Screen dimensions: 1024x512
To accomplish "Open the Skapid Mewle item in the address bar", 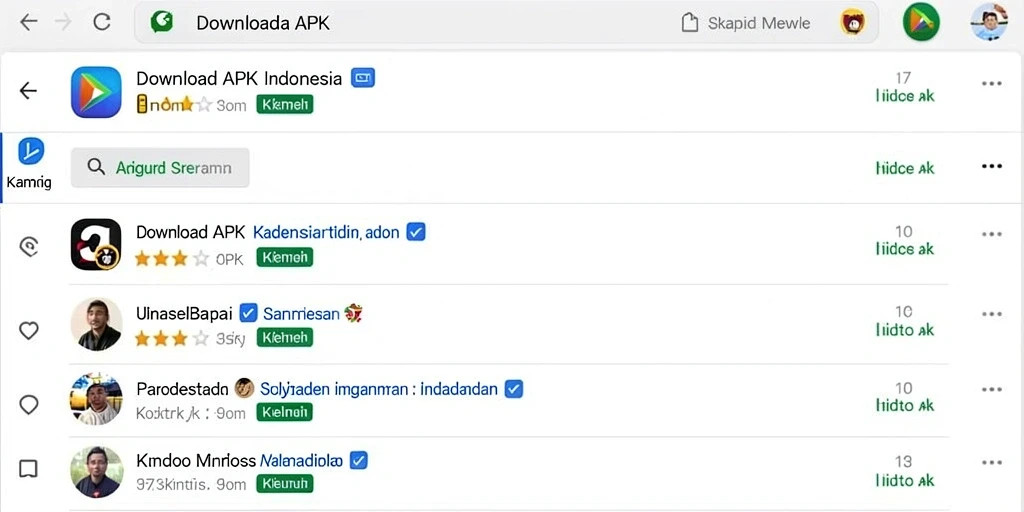I will [745, 24].
